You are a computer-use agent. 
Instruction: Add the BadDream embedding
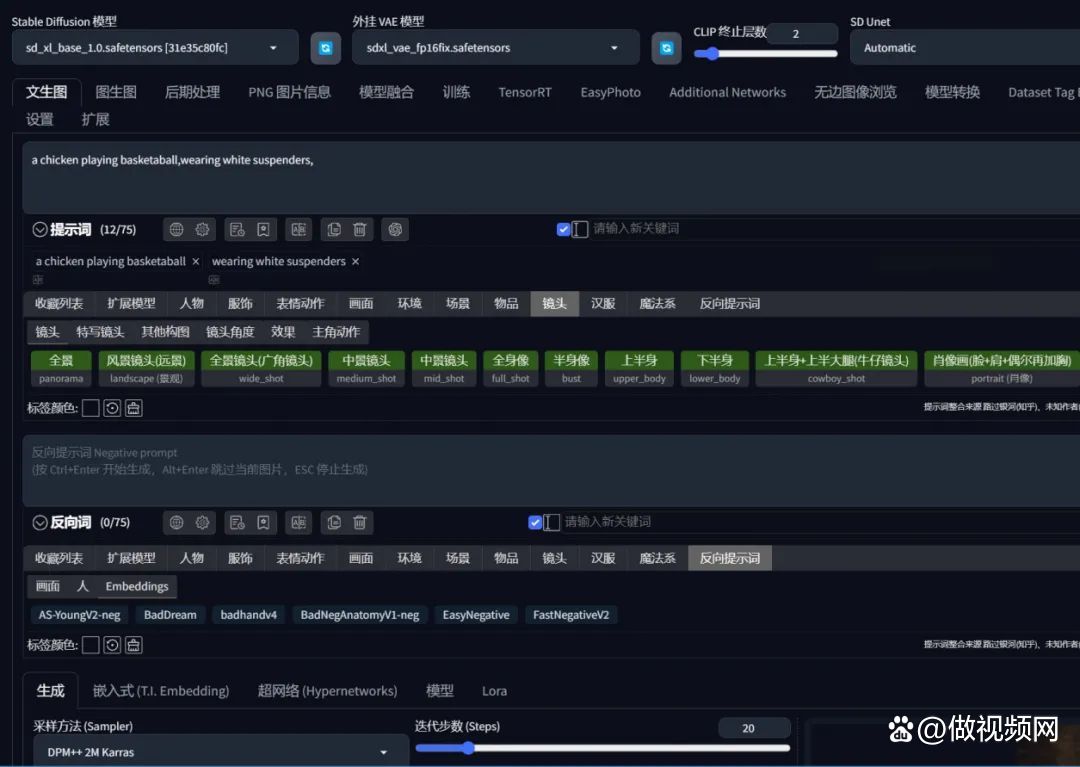[x=170, y=615]
